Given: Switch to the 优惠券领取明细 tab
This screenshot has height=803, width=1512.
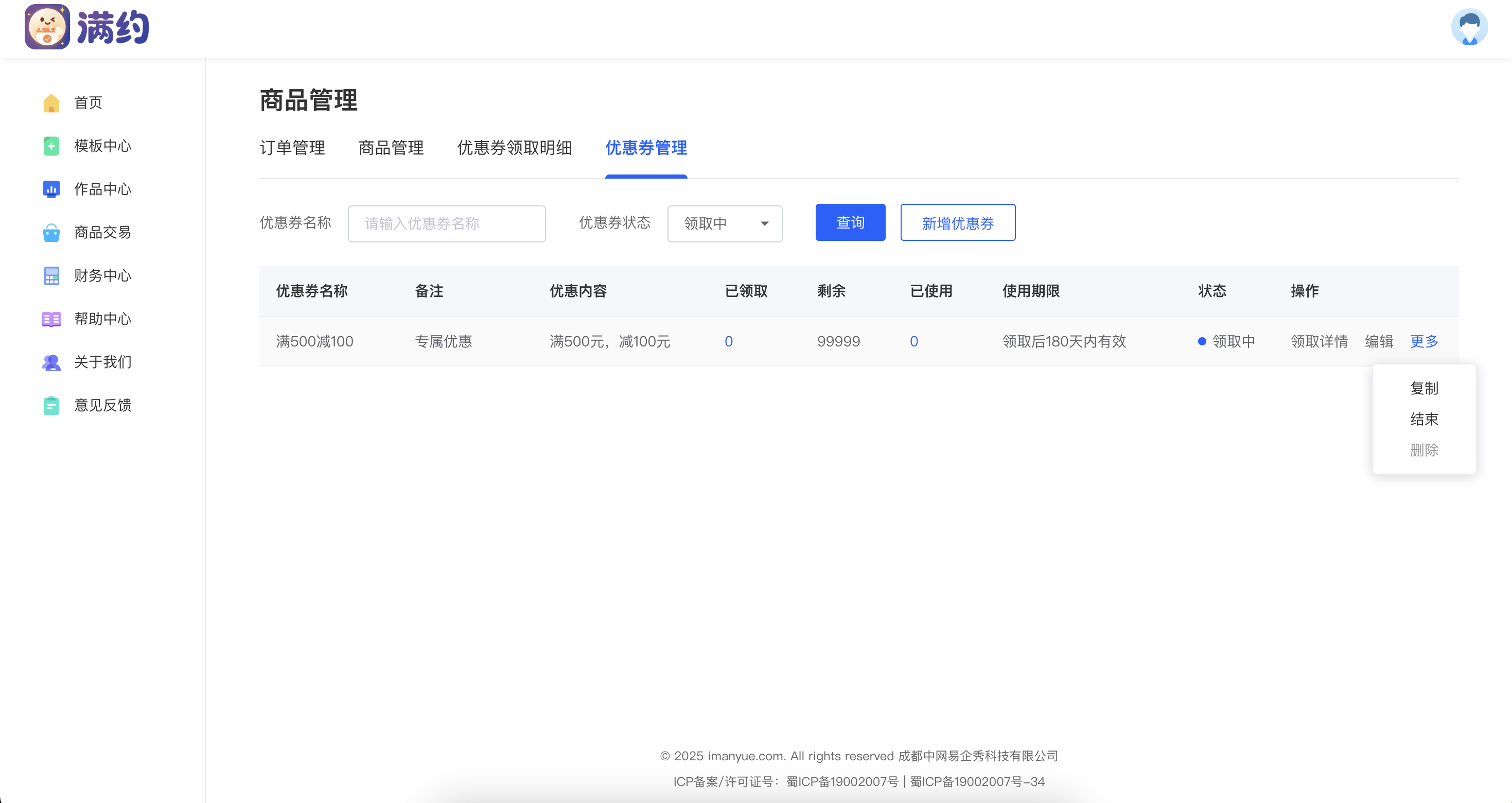Looking at the screenshot, I should [514, 148].
